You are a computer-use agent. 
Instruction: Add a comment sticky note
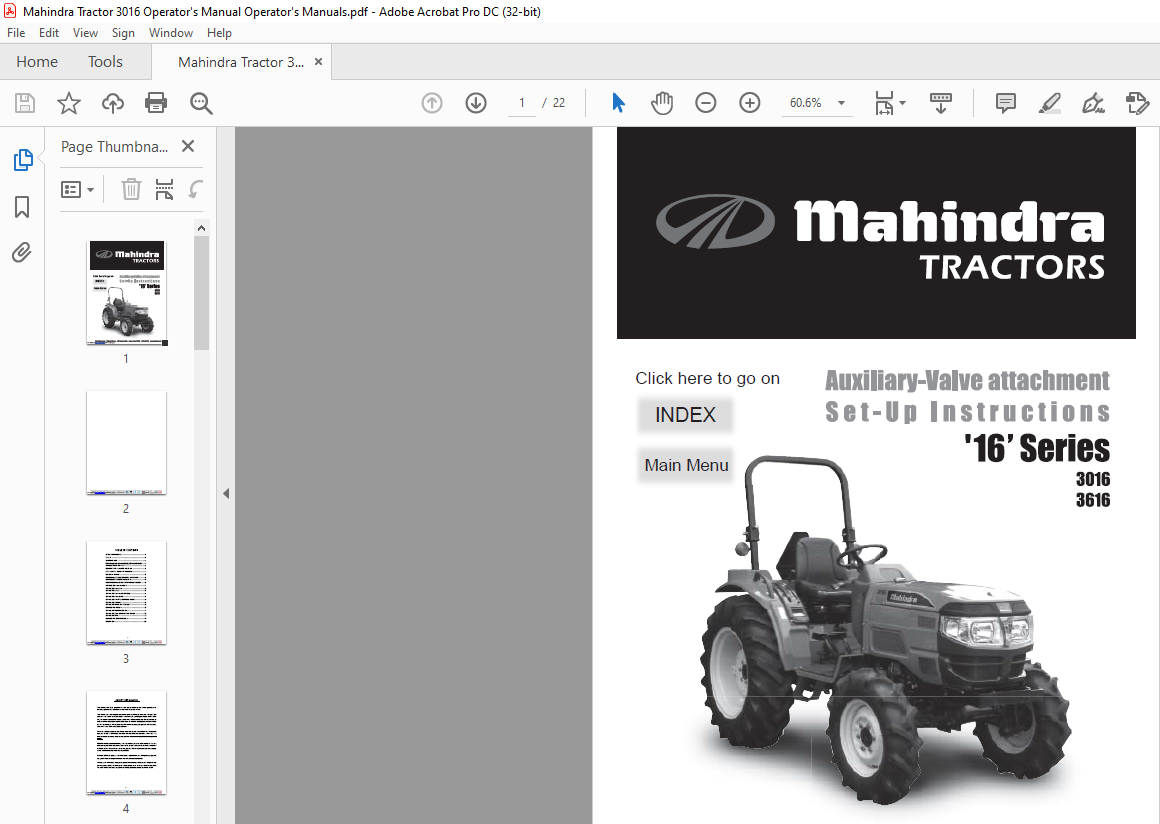click(x=1005, y=103)
